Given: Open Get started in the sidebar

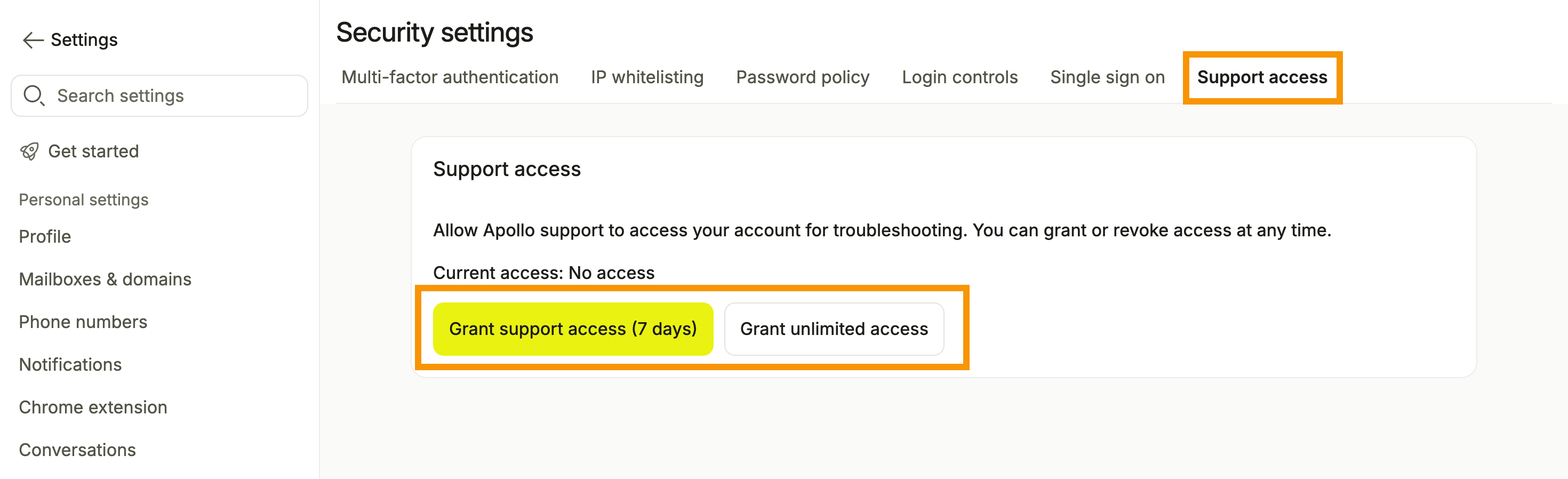Looking at the screenshot, I should point(93,151).
